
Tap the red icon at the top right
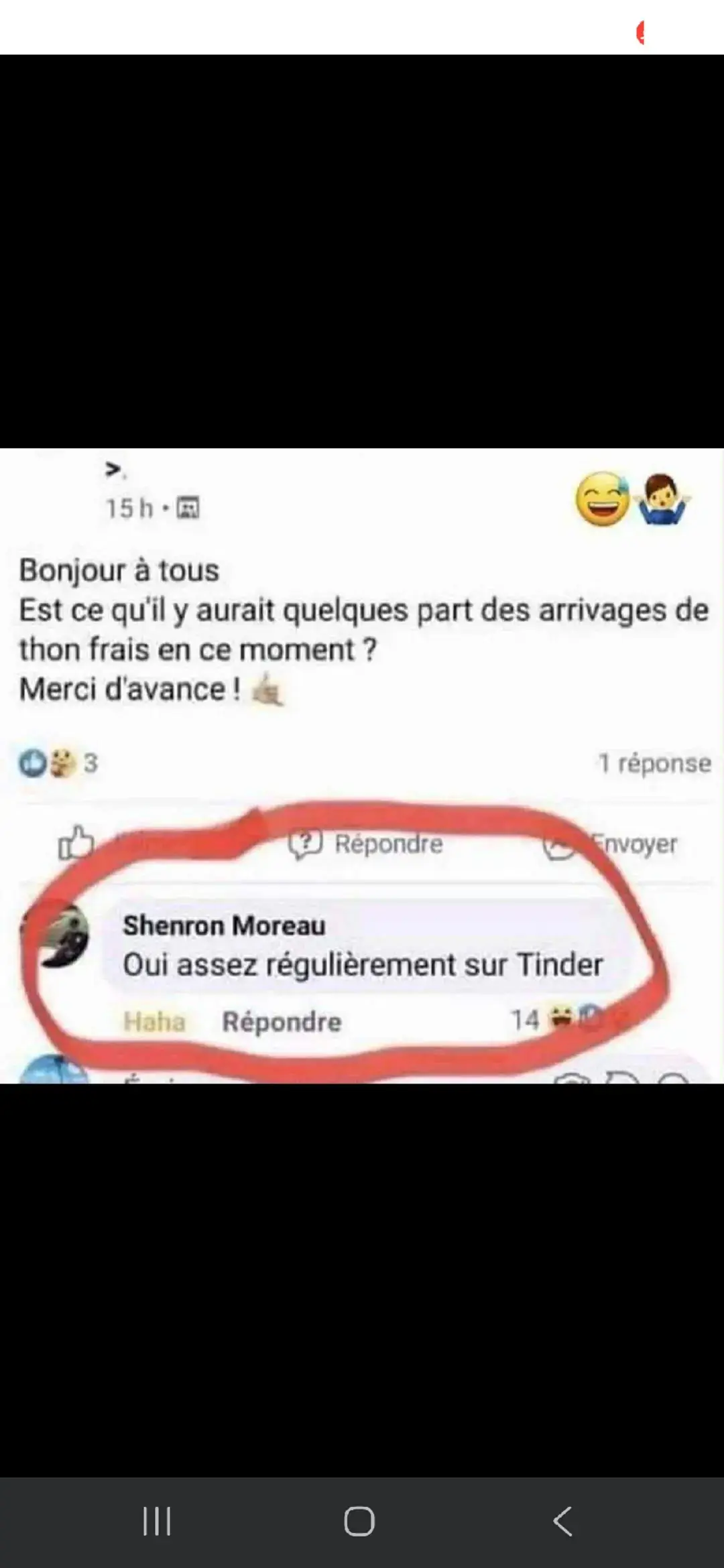641,32
